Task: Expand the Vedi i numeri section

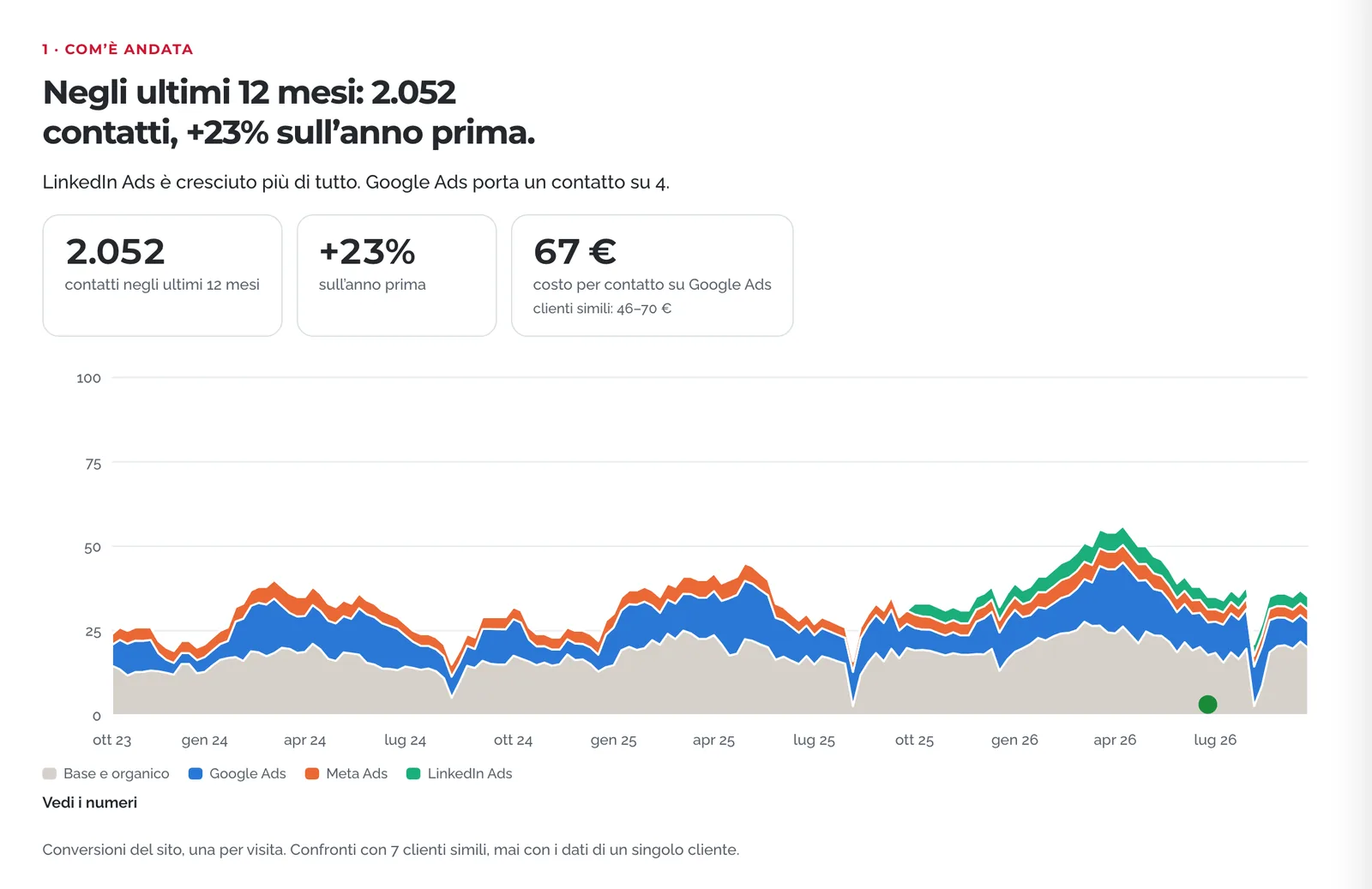Action: coord(90,802)
